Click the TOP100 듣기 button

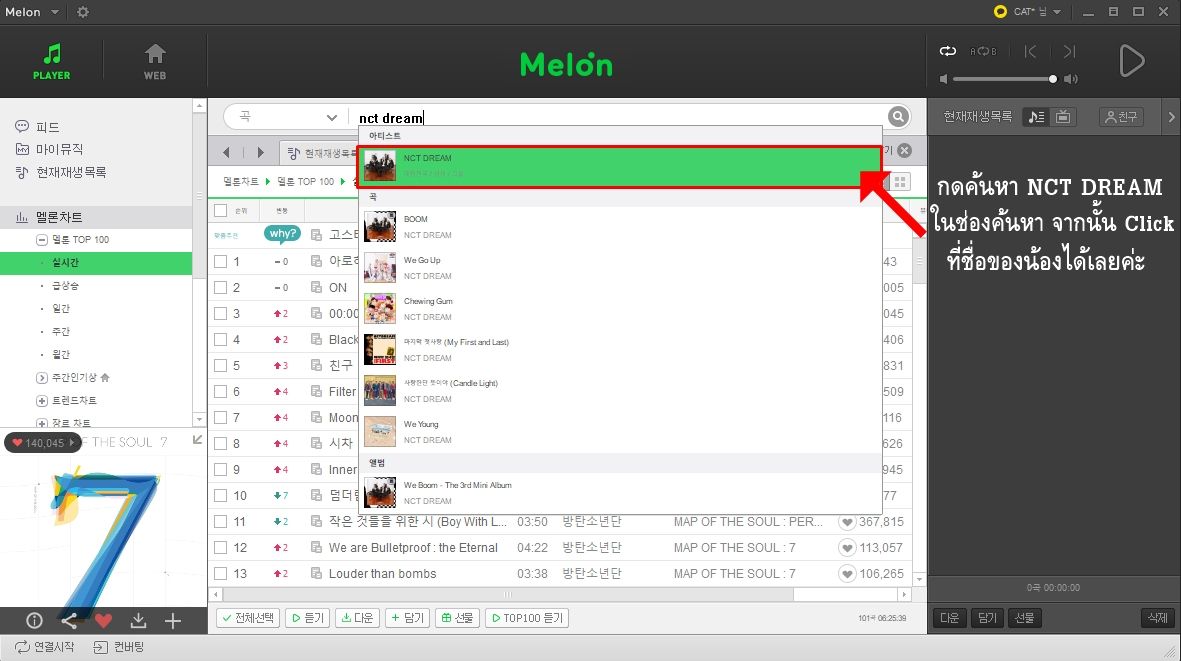click(x=526, y=618)
